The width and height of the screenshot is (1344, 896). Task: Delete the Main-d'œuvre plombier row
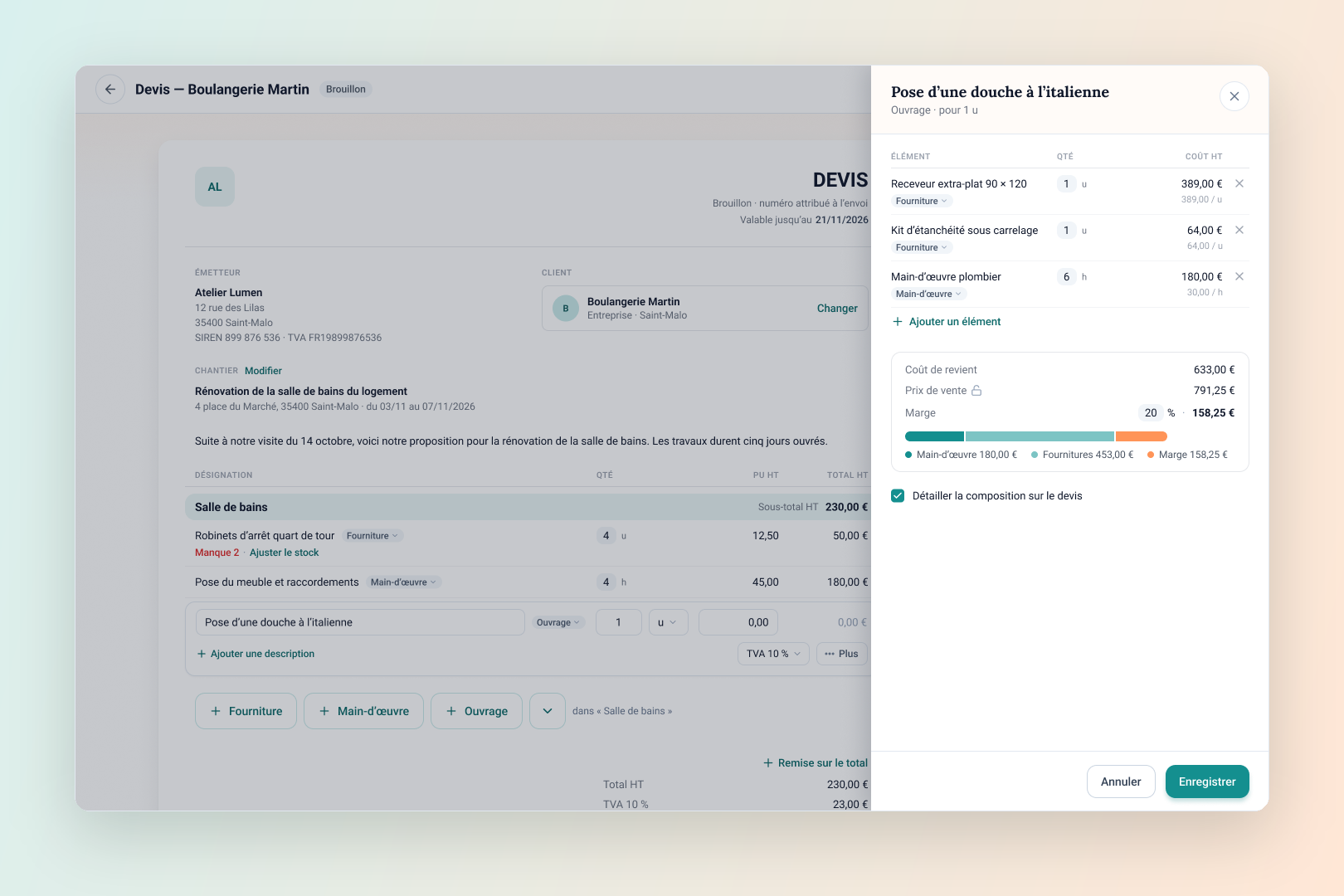1239,276
